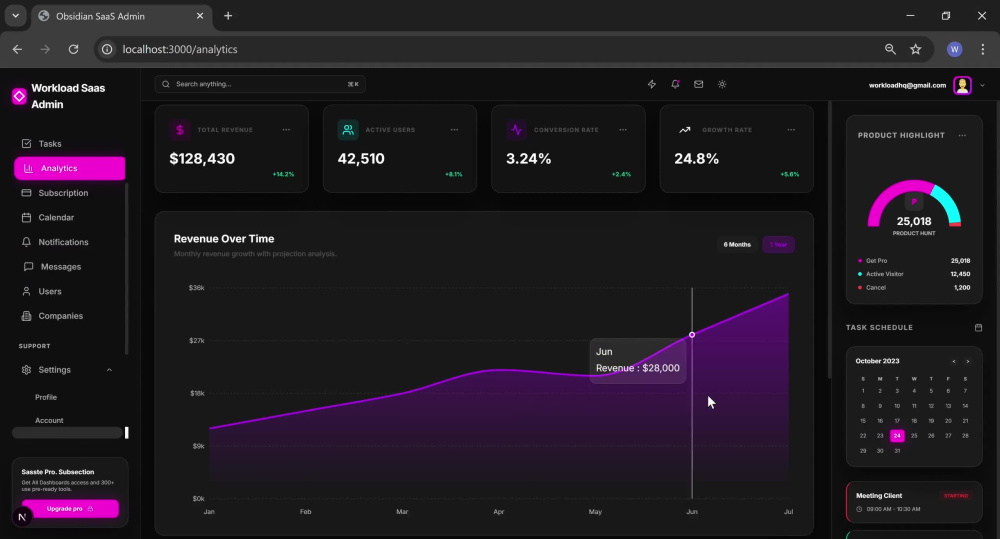This screenshot has height=539, width=1000.
Task: Click the round N badge icon
Action: tap(22, 517)
